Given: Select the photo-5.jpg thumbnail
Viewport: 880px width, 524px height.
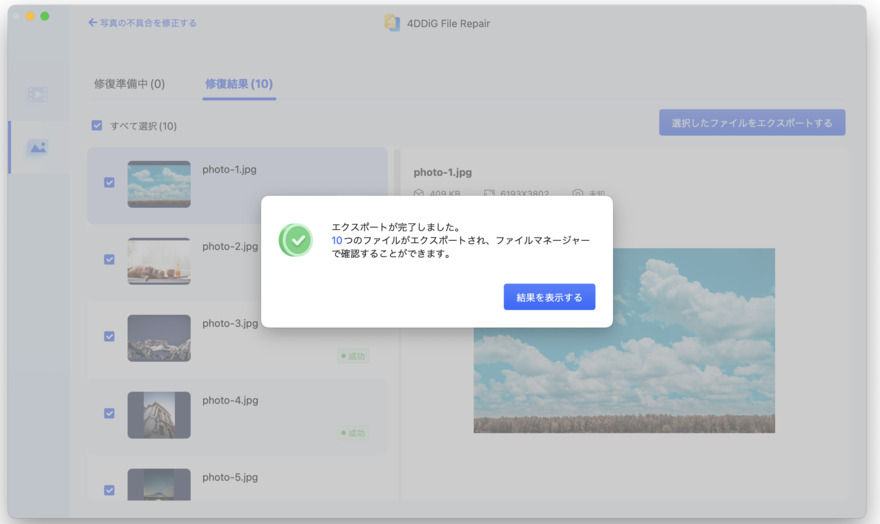Looking at the screenshot, I should tap(159, 485).
